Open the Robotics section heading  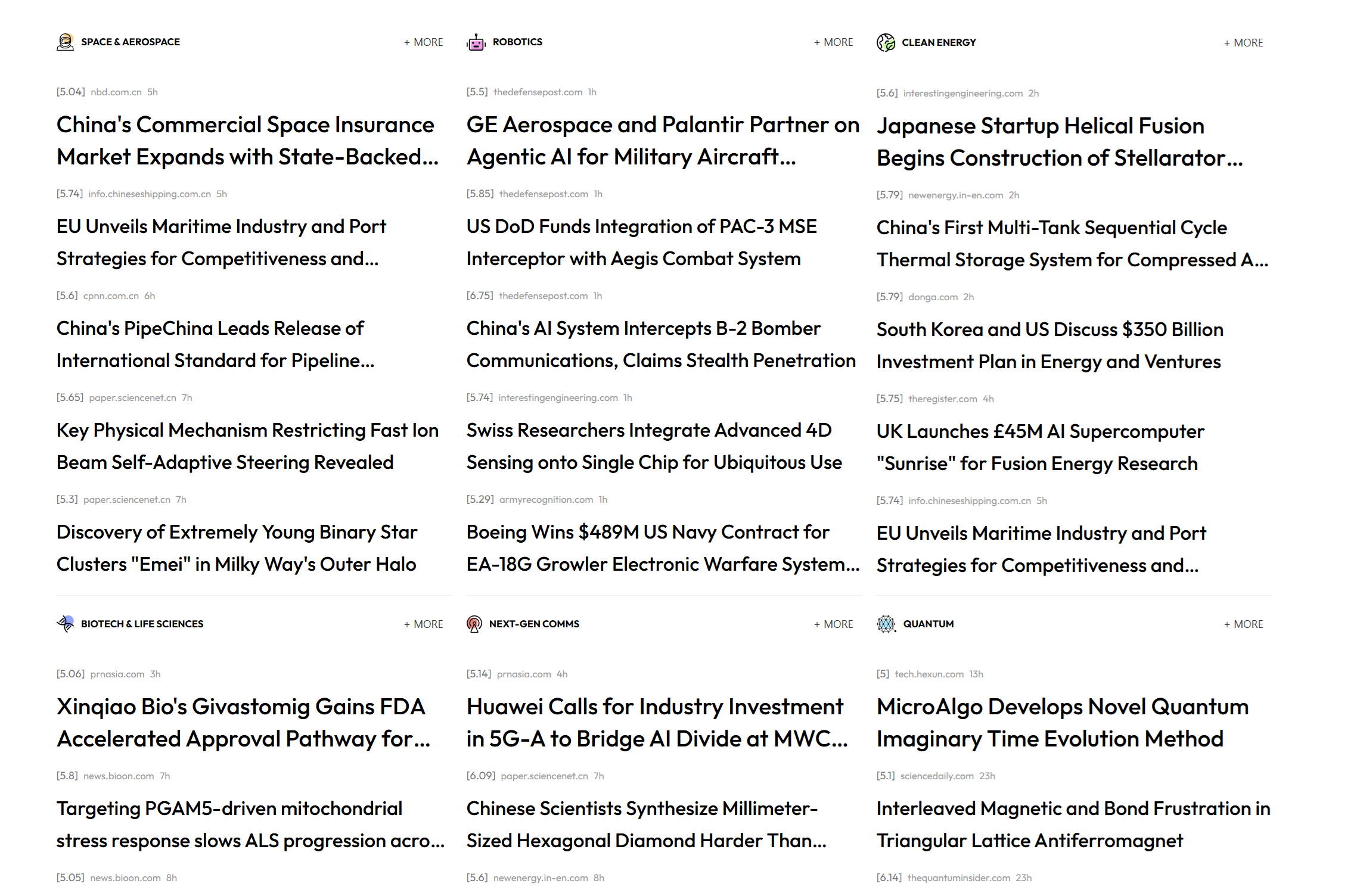point(517,42)
